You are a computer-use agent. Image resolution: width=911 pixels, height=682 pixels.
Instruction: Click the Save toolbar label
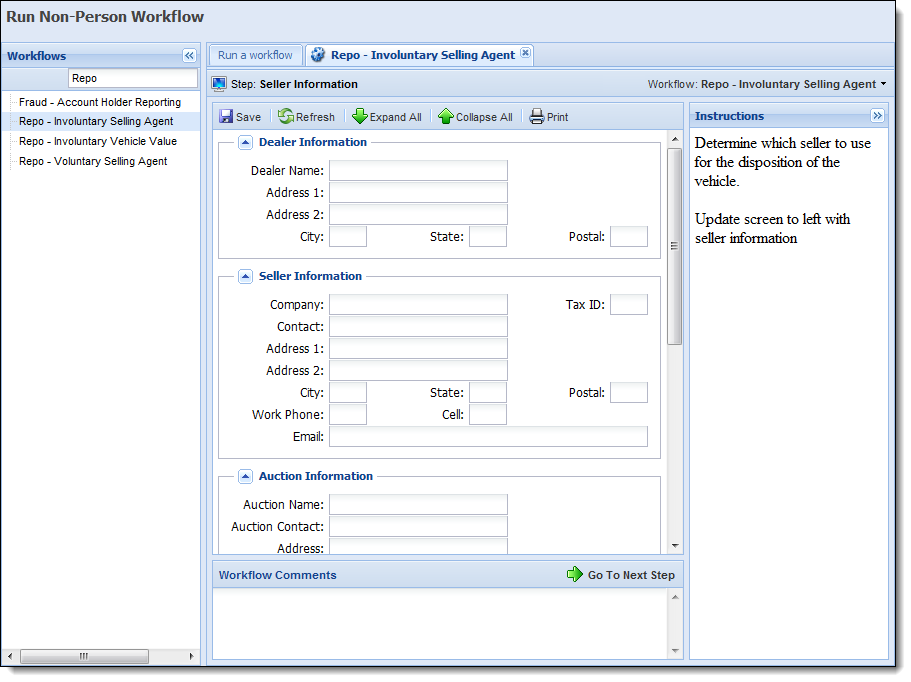[248, 117]
